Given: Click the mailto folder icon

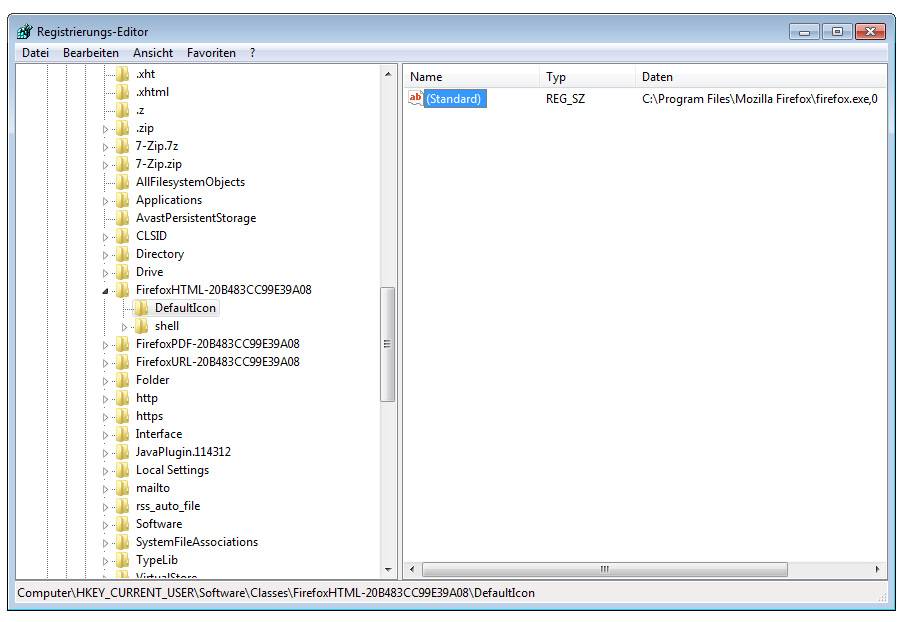Looking at the screenshot, I should pyautogui.click(x=122, y=488).
